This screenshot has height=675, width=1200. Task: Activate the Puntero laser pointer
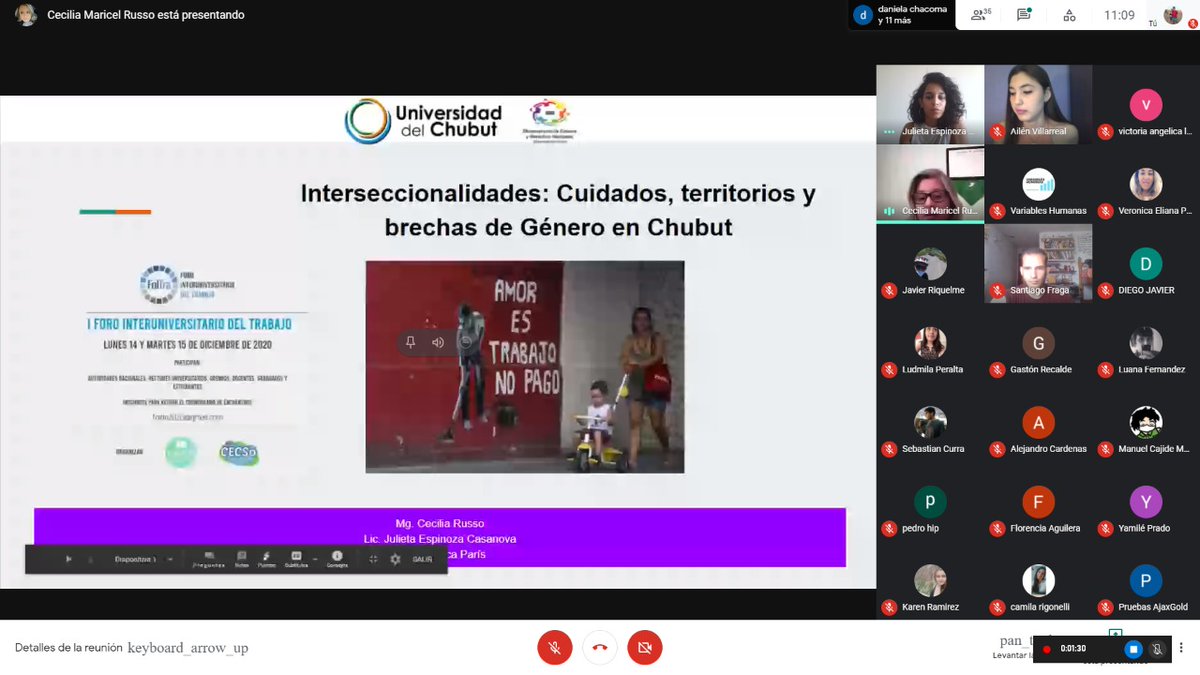coord(267,559)
